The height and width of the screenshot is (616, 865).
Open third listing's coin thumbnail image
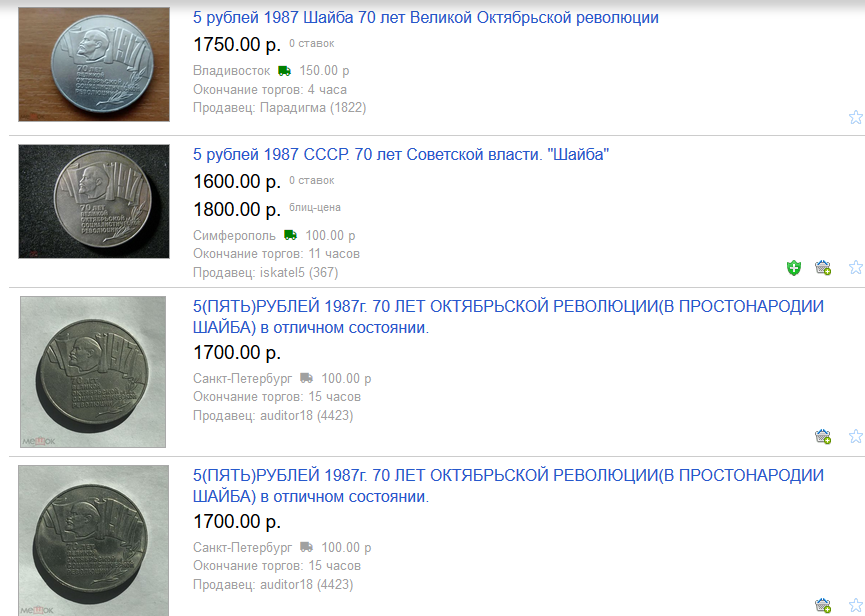click(93, 372)
